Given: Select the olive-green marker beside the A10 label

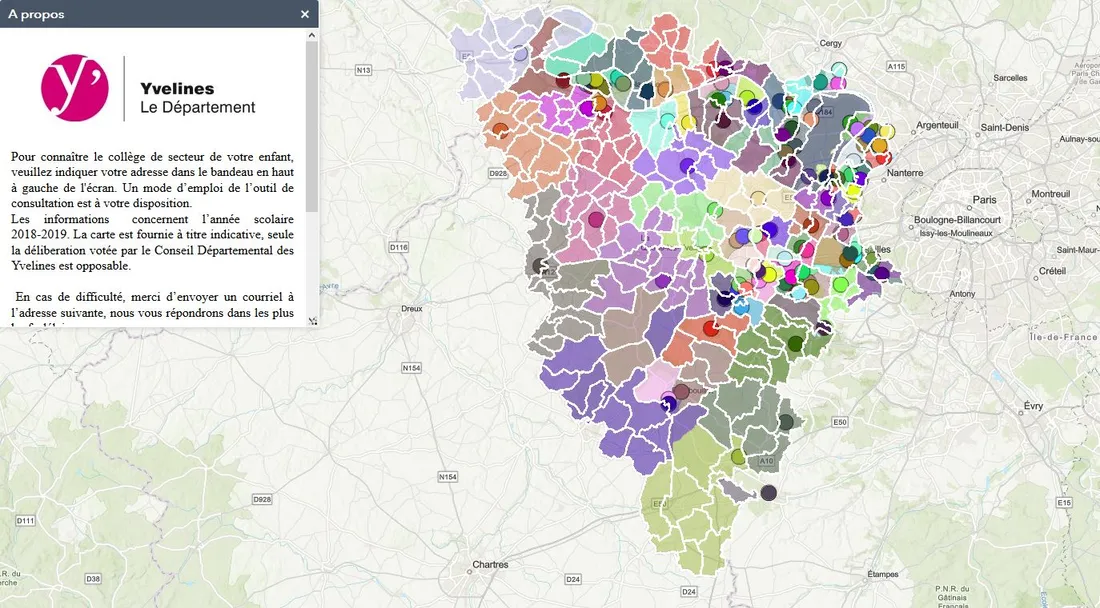Looking at the screenshot, I should 738,456.
